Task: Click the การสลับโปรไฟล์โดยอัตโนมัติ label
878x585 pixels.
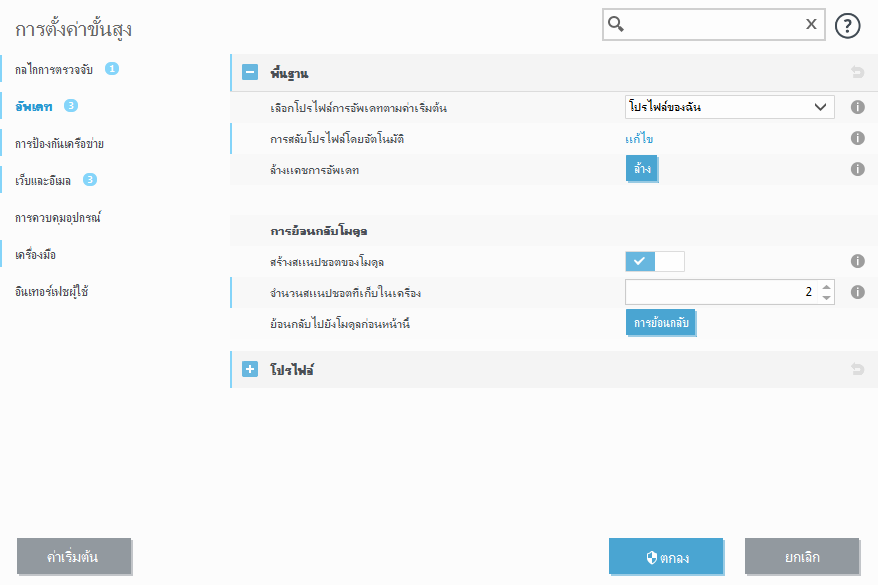Action: (337, 139)
